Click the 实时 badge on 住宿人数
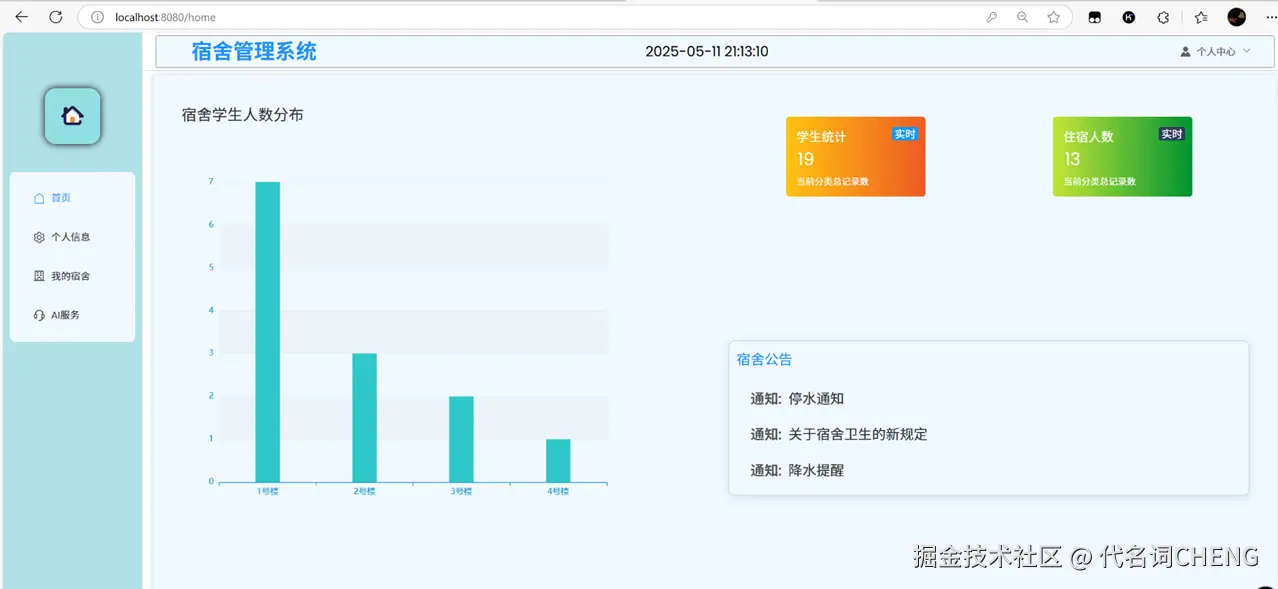1278x589 pixels. (x=1171, y=134)
